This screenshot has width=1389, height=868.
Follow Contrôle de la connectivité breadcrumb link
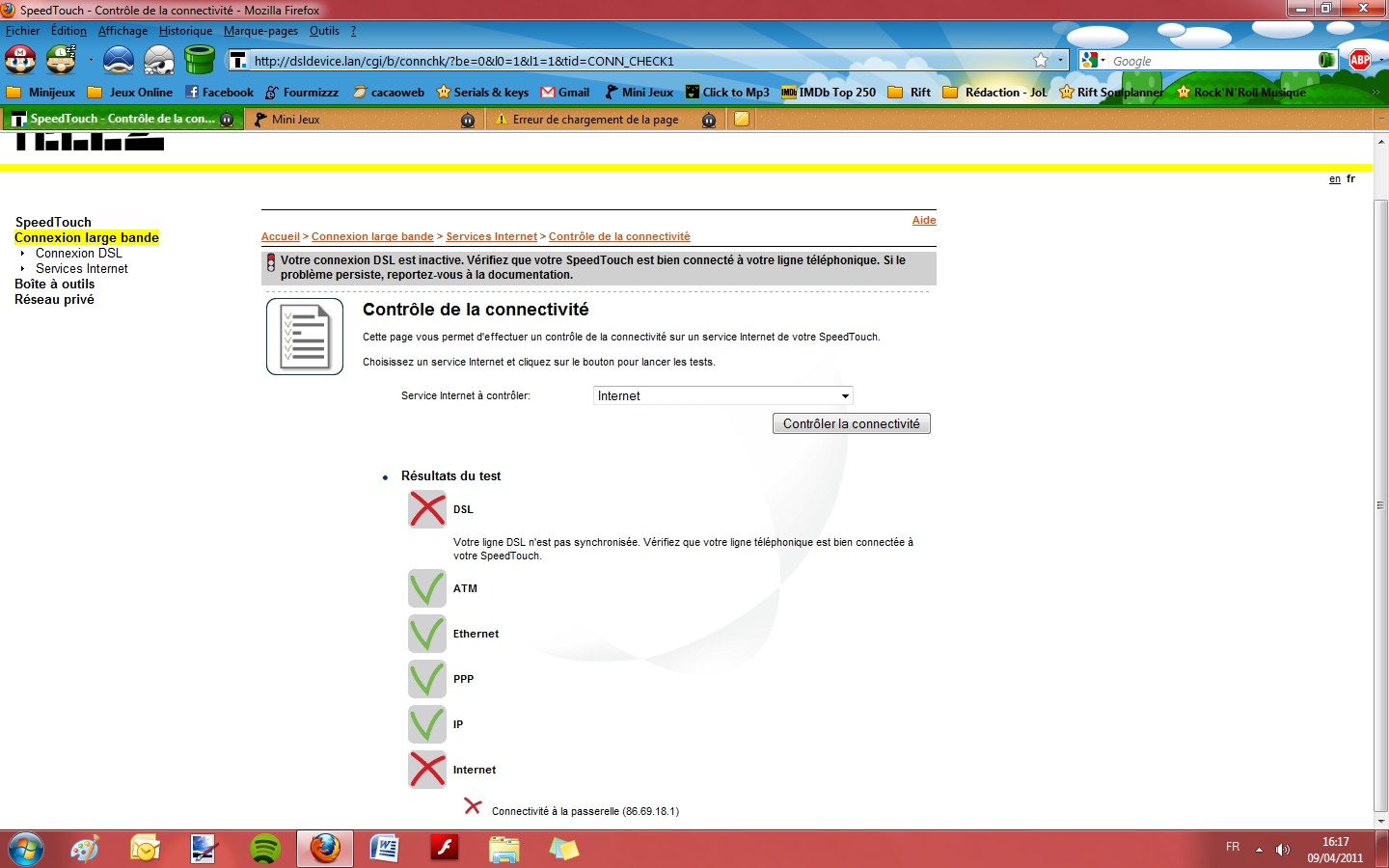619,236
